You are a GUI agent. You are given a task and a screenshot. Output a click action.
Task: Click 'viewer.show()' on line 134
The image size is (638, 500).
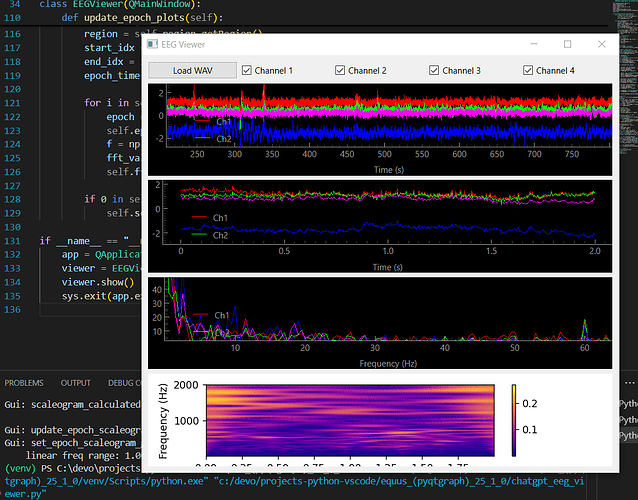coord(98,282)
